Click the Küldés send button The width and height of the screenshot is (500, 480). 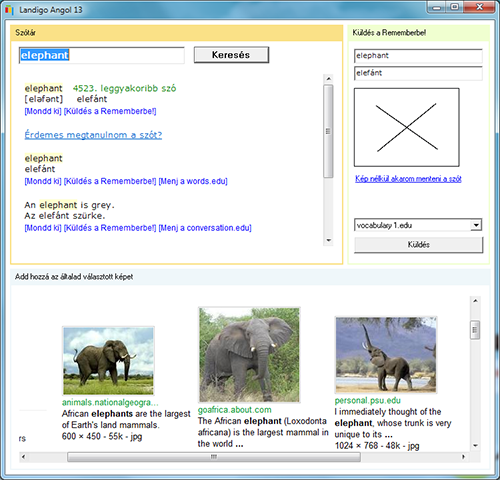click(418, 245)
